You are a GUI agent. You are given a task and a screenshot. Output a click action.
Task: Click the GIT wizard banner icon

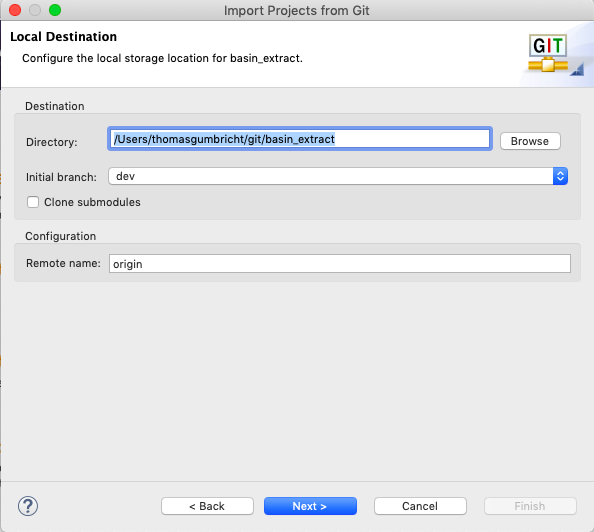click(x=548, y=54)
